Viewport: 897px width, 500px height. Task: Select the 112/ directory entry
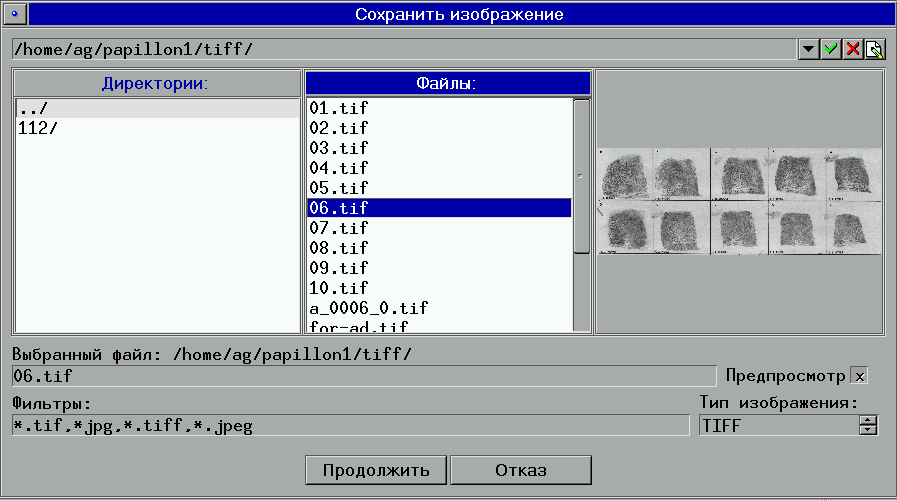click(157, 128)
